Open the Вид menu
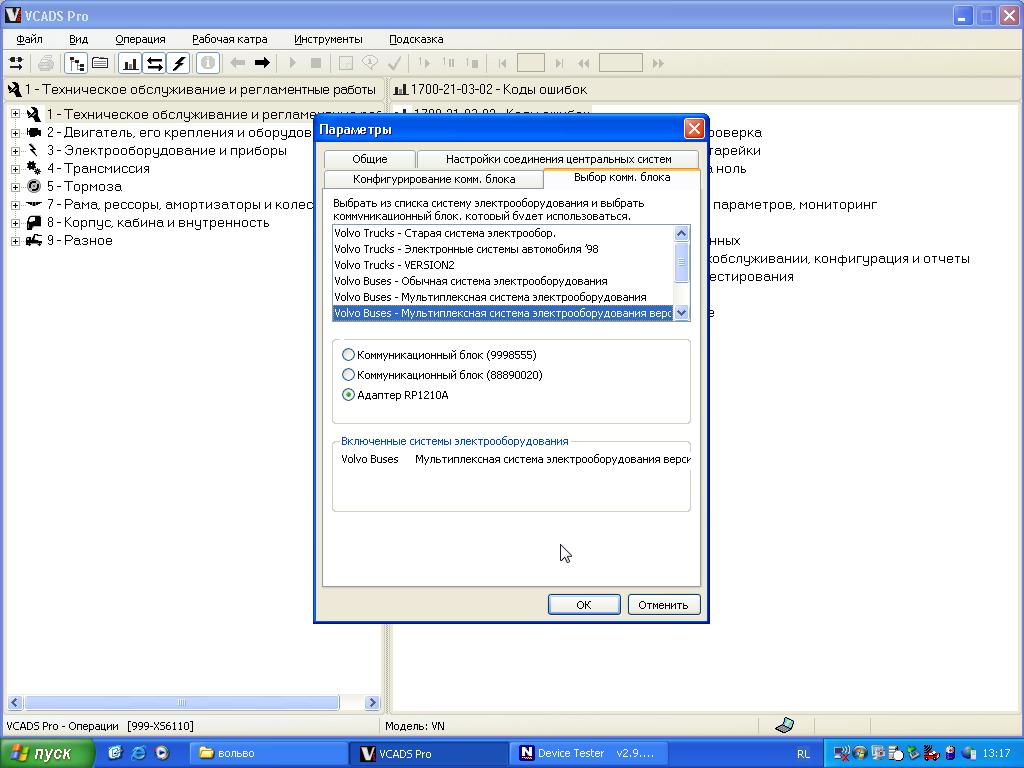The height and width of the screenshot is (768, 1024). point(78,39)
